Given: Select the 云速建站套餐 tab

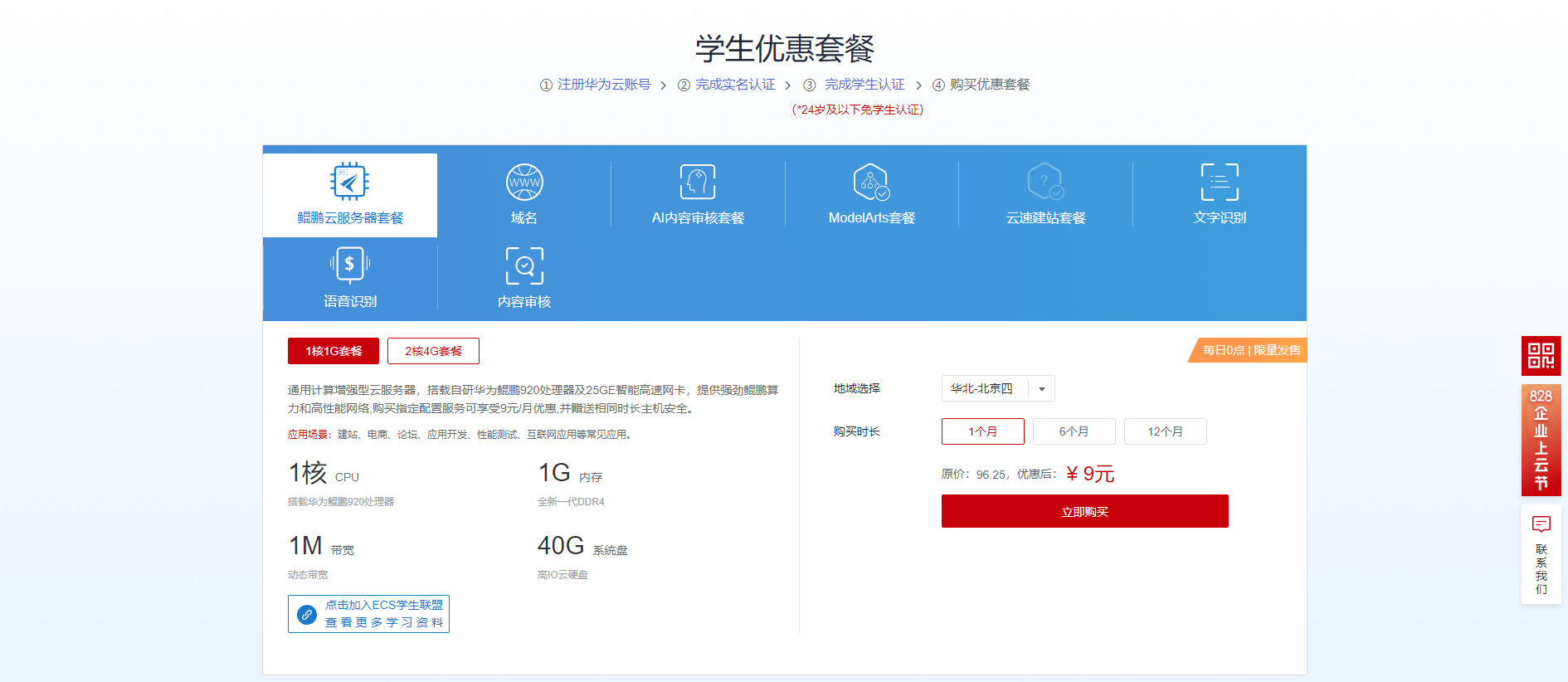Looking at the screenshot, I should pyautogui.click(x=1045, y=195).
